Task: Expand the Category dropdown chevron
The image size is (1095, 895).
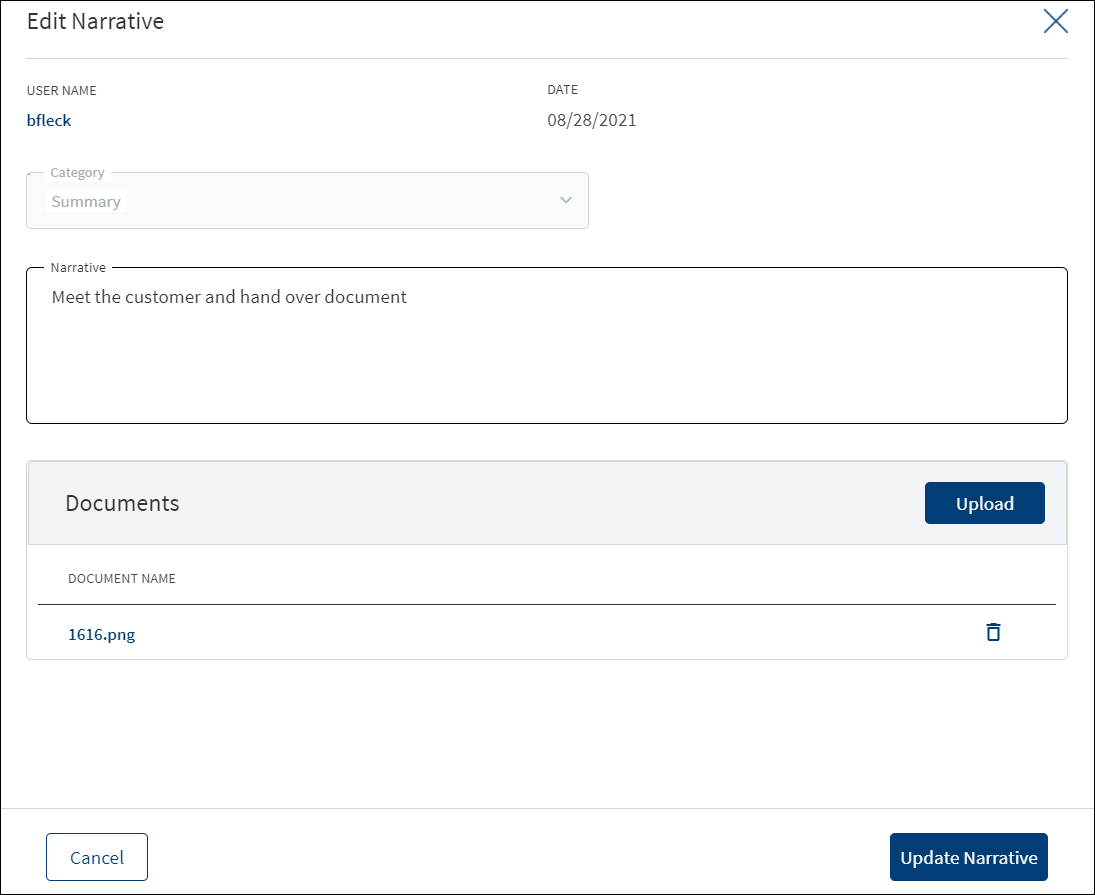Action: pos(566,200)
